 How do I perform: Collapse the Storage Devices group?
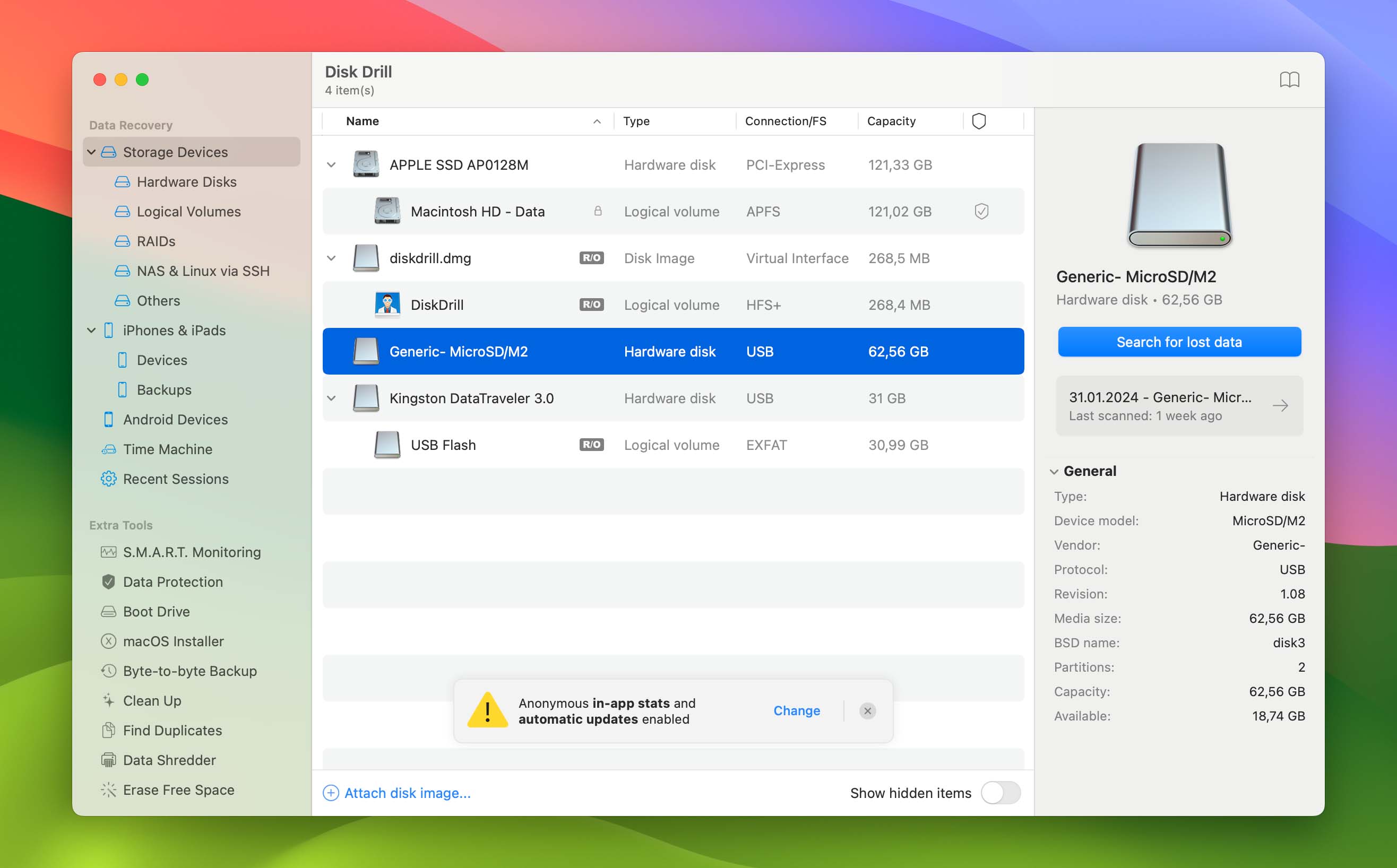pyautogui.click(x=91, y=152)
